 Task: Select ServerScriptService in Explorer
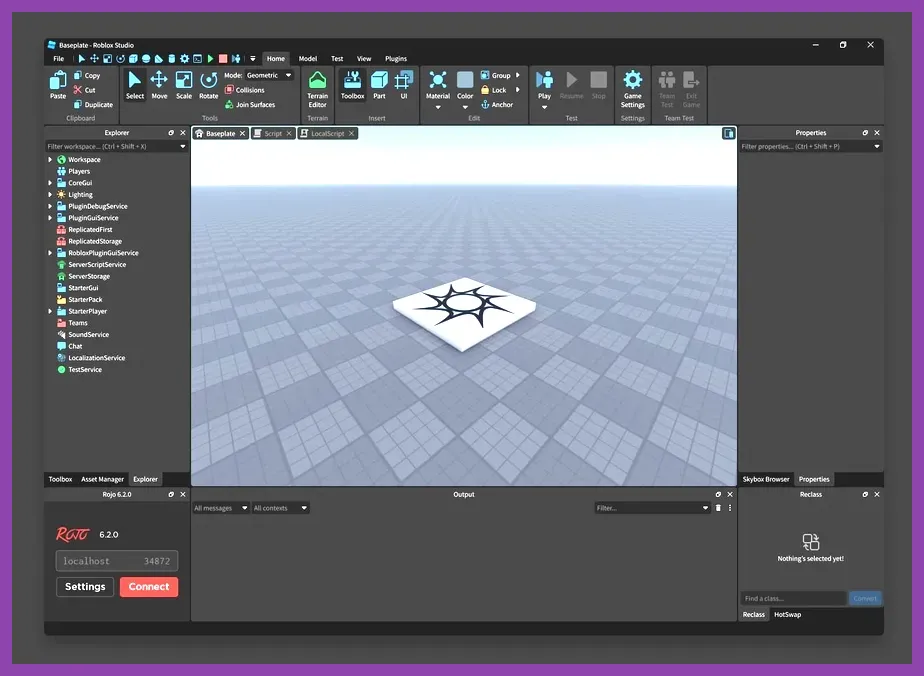97,265
